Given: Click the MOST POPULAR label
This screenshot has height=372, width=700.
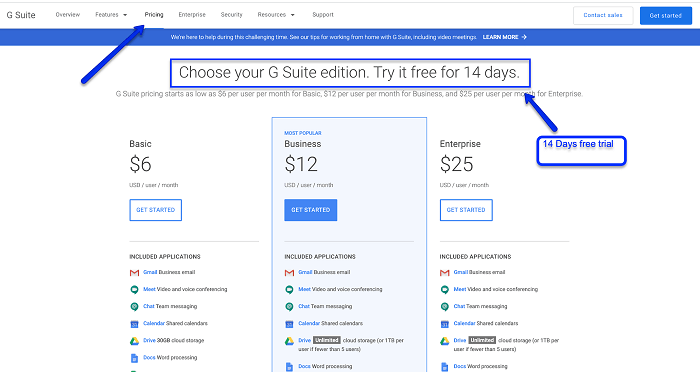Looking at the screenshot, I should (303, 133).
